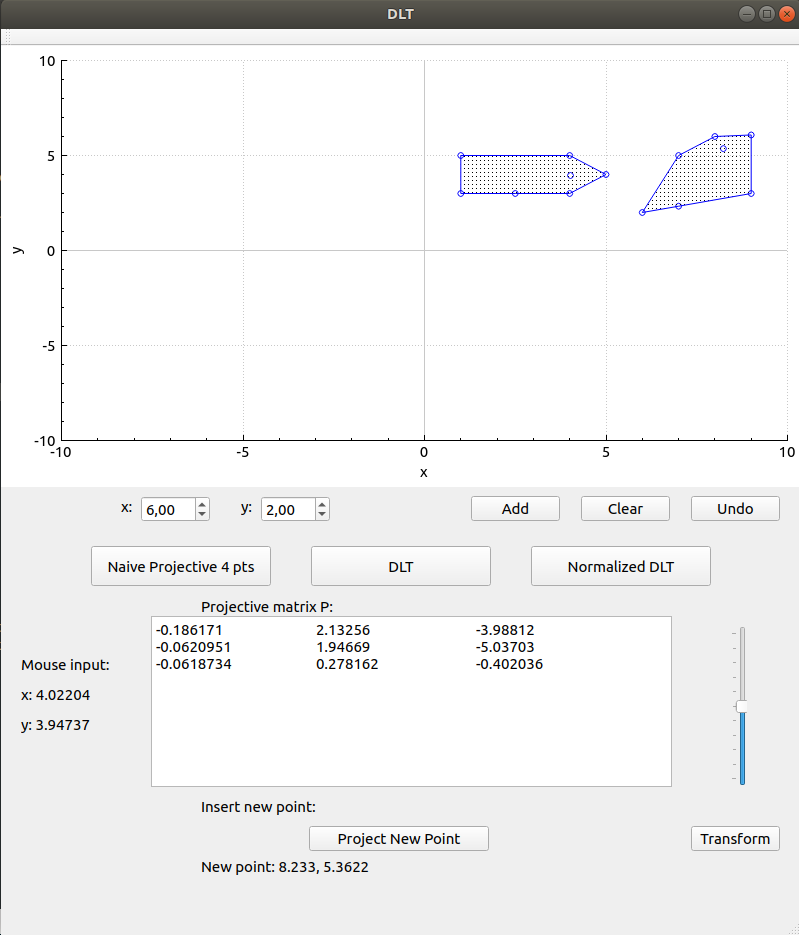Click matrix value -3.98812
799x935 pixels.
tap(505, 630)
